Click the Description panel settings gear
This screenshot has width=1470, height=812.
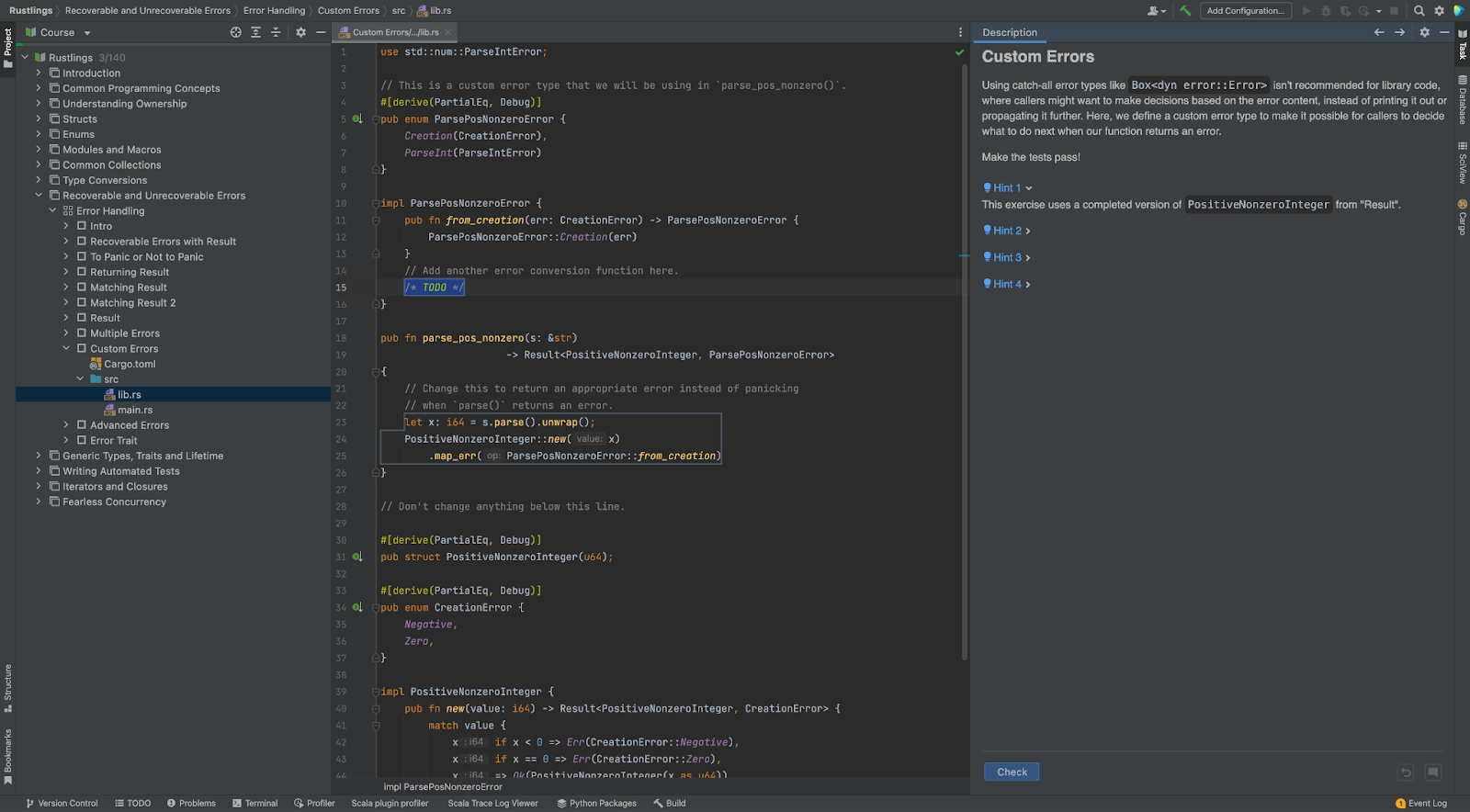1425,32
